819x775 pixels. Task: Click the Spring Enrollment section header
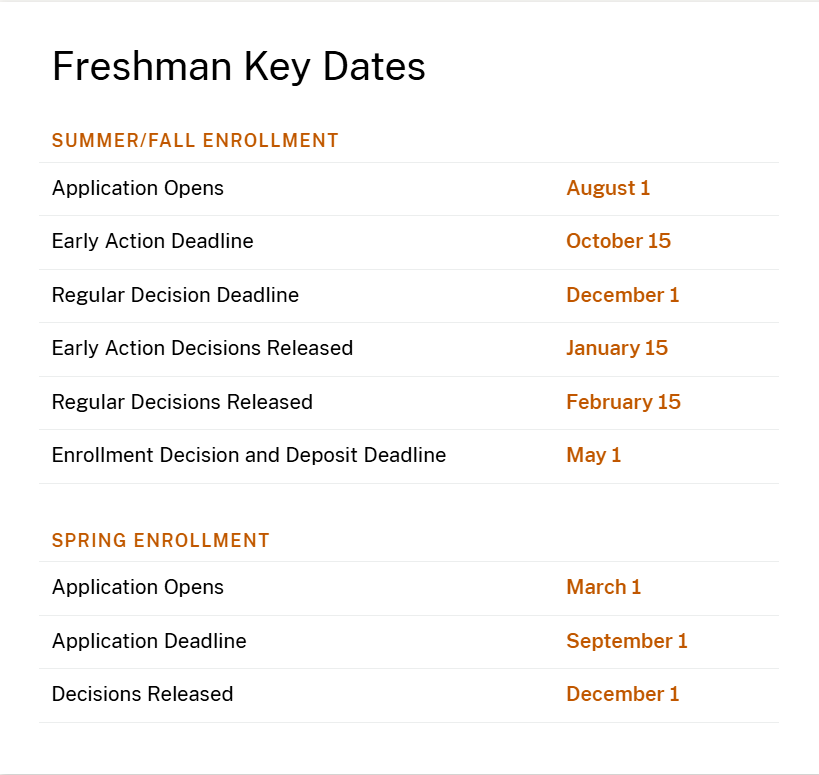(161, 541)
